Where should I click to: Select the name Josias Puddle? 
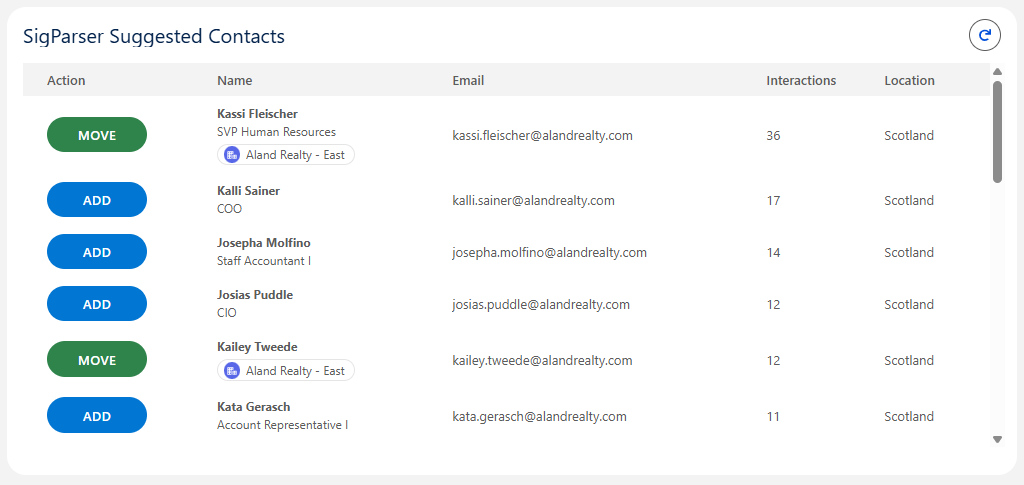tap(255, 294)
